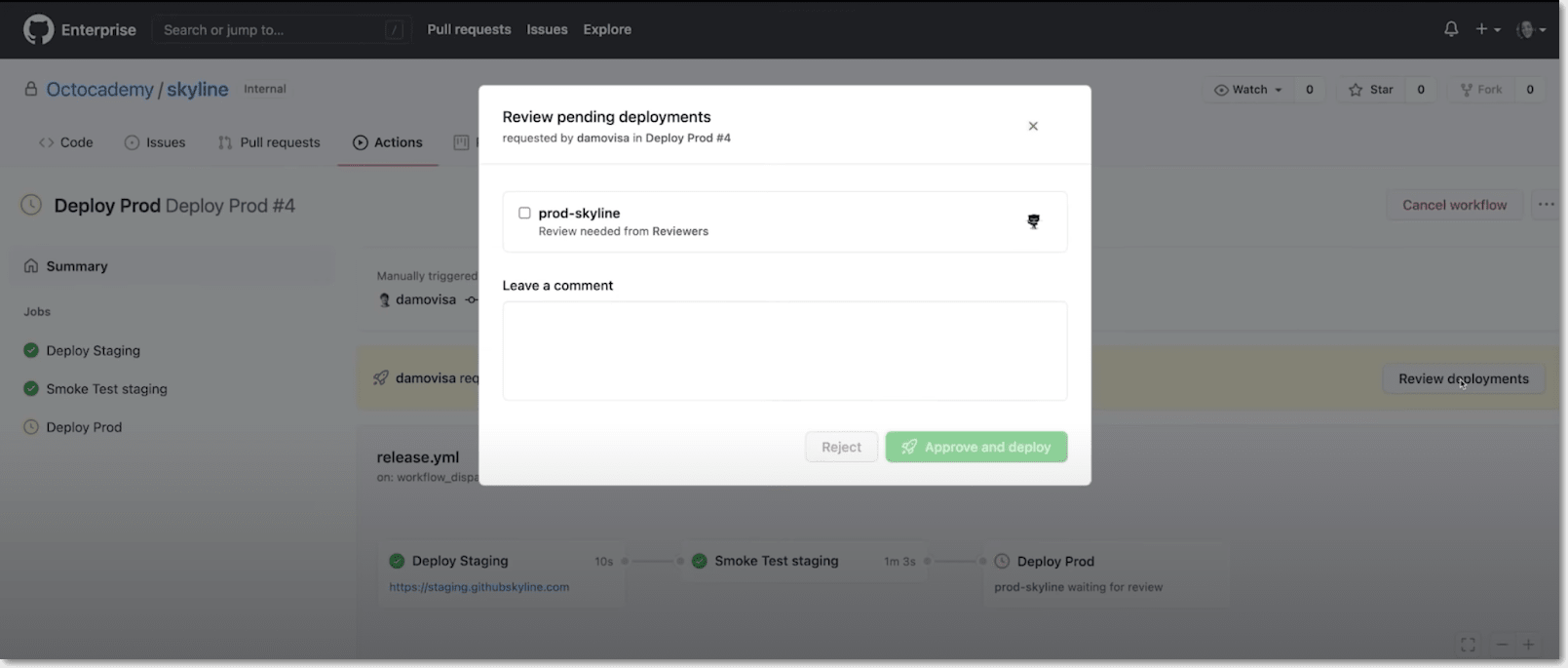Click the rocket icon in the review banner
1568x668 pixels.
(381, 377)
